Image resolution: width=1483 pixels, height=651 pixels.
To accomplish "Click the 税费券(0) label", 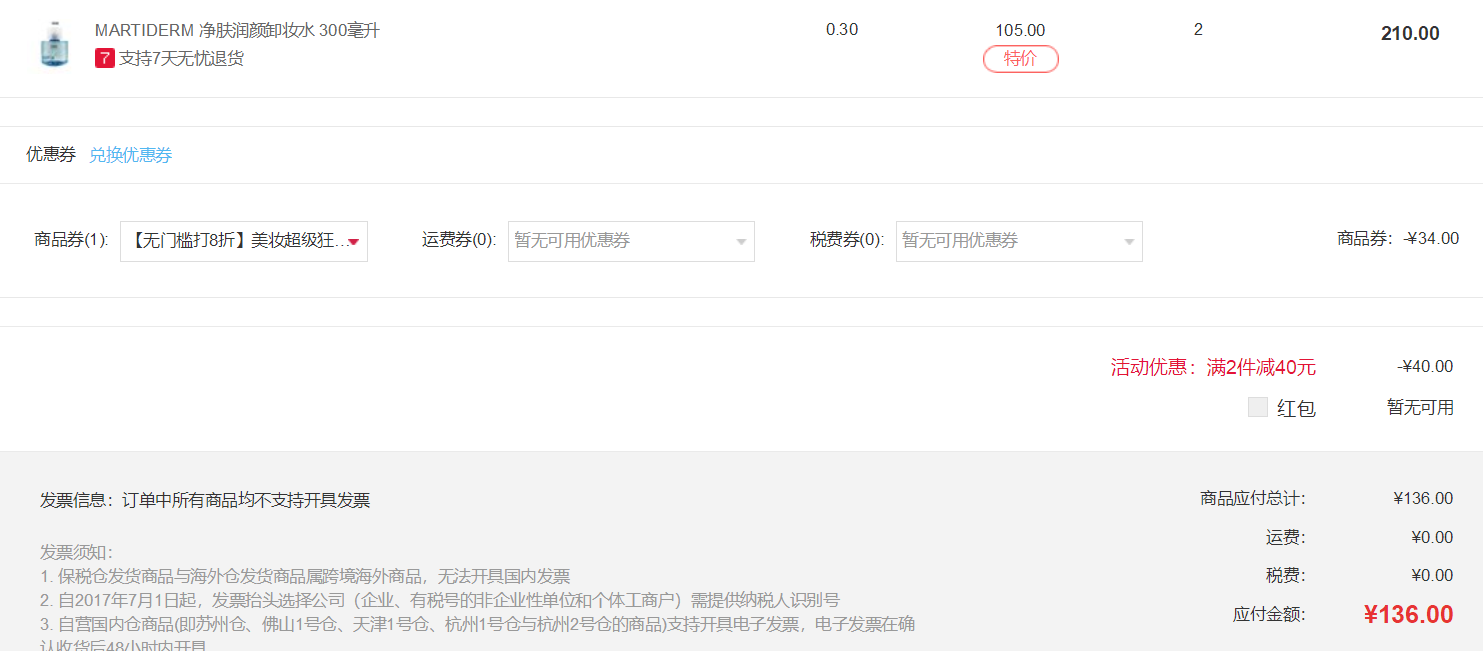I will pos(847,240).
